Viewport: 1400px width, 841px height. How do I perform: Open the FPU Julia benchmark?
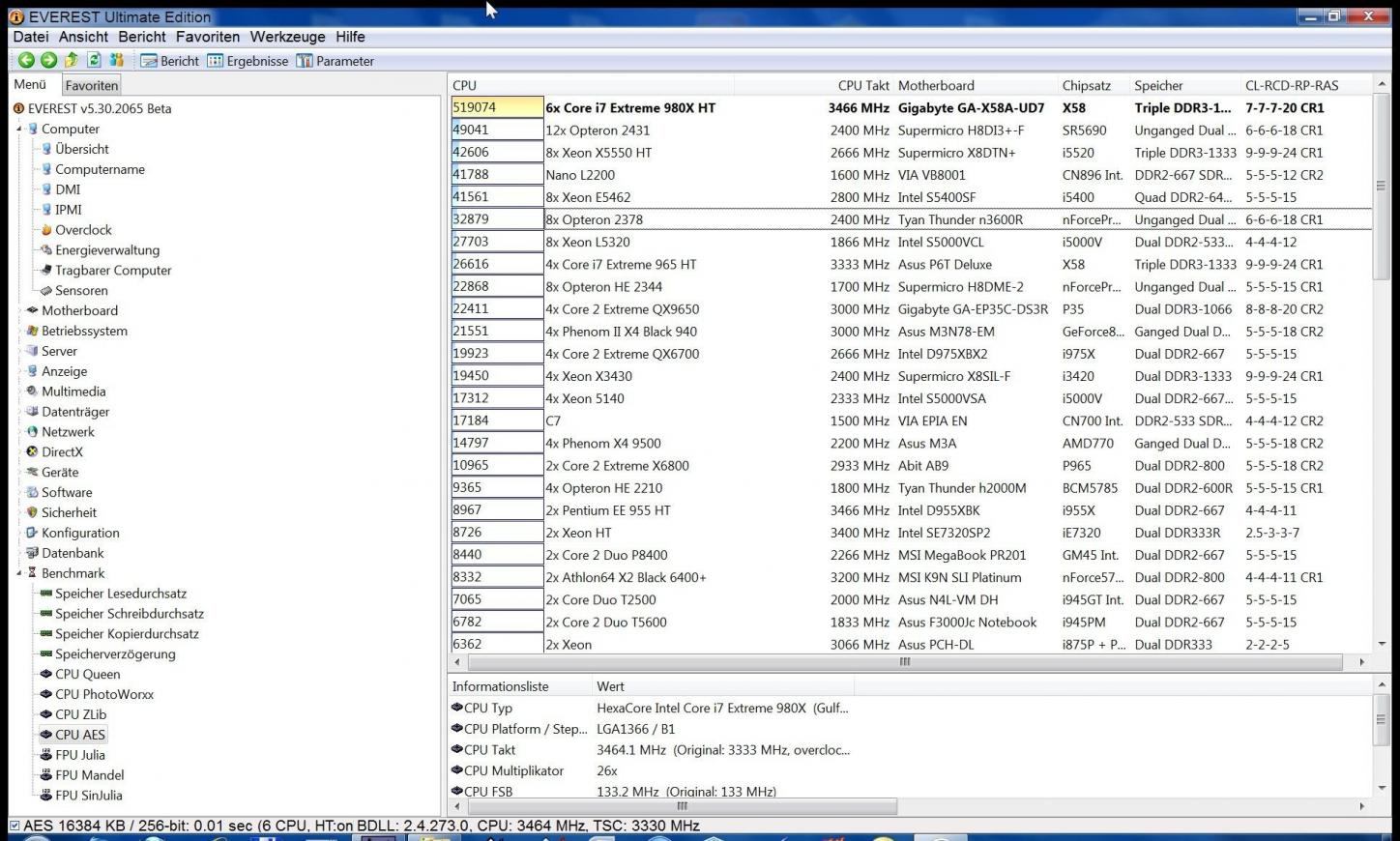point(73,756)
